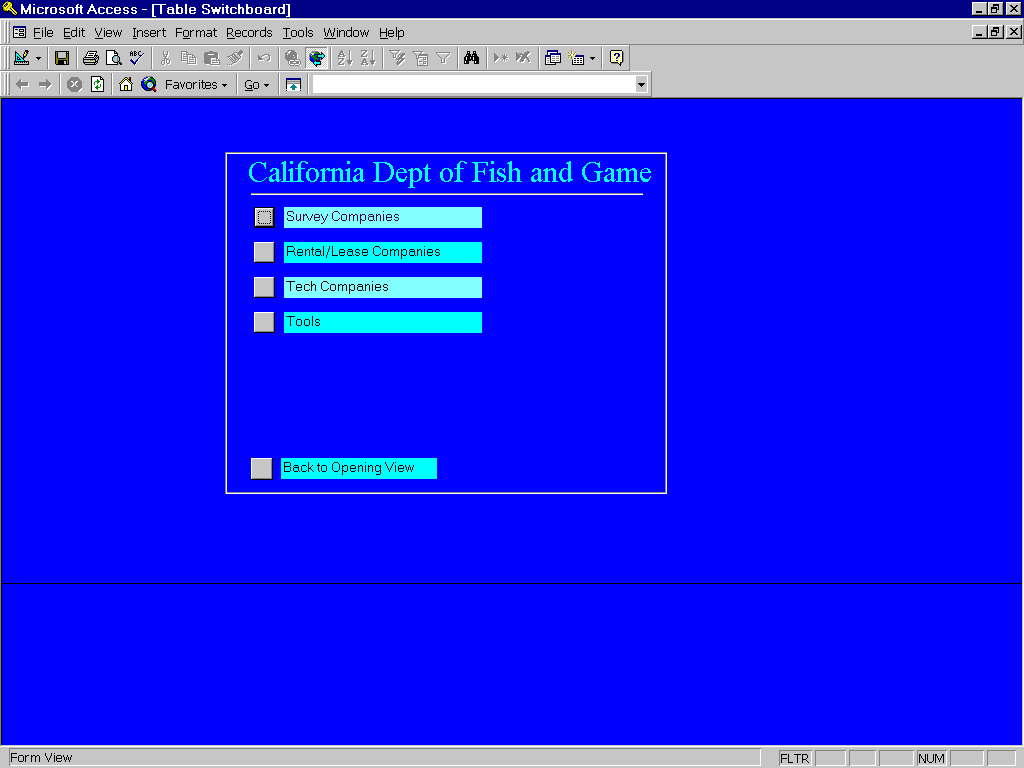Click the Web Toolbar toggle icon

click(x=317, y=58)
